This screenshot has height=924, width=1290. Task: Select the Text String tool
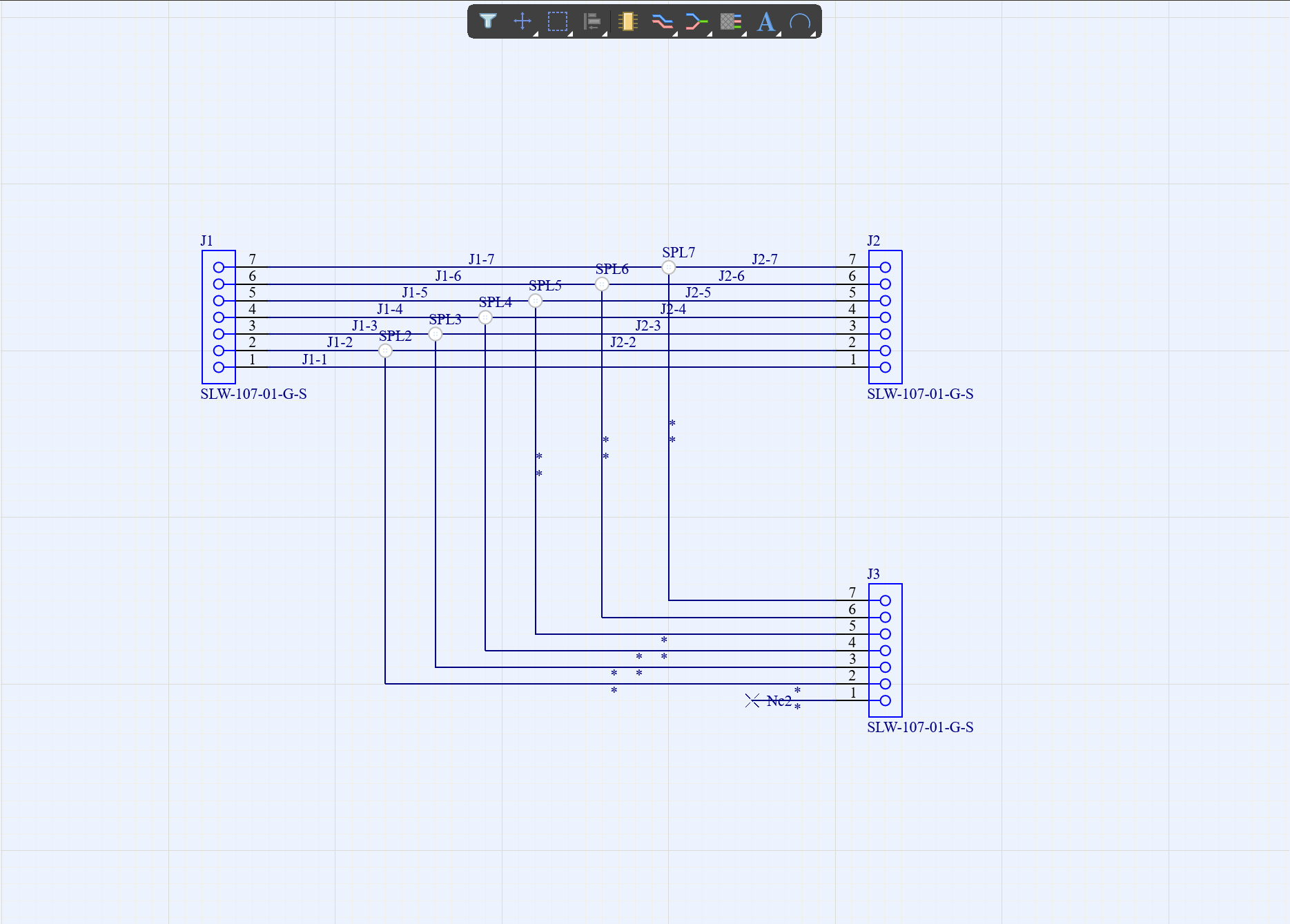[765, 21]
